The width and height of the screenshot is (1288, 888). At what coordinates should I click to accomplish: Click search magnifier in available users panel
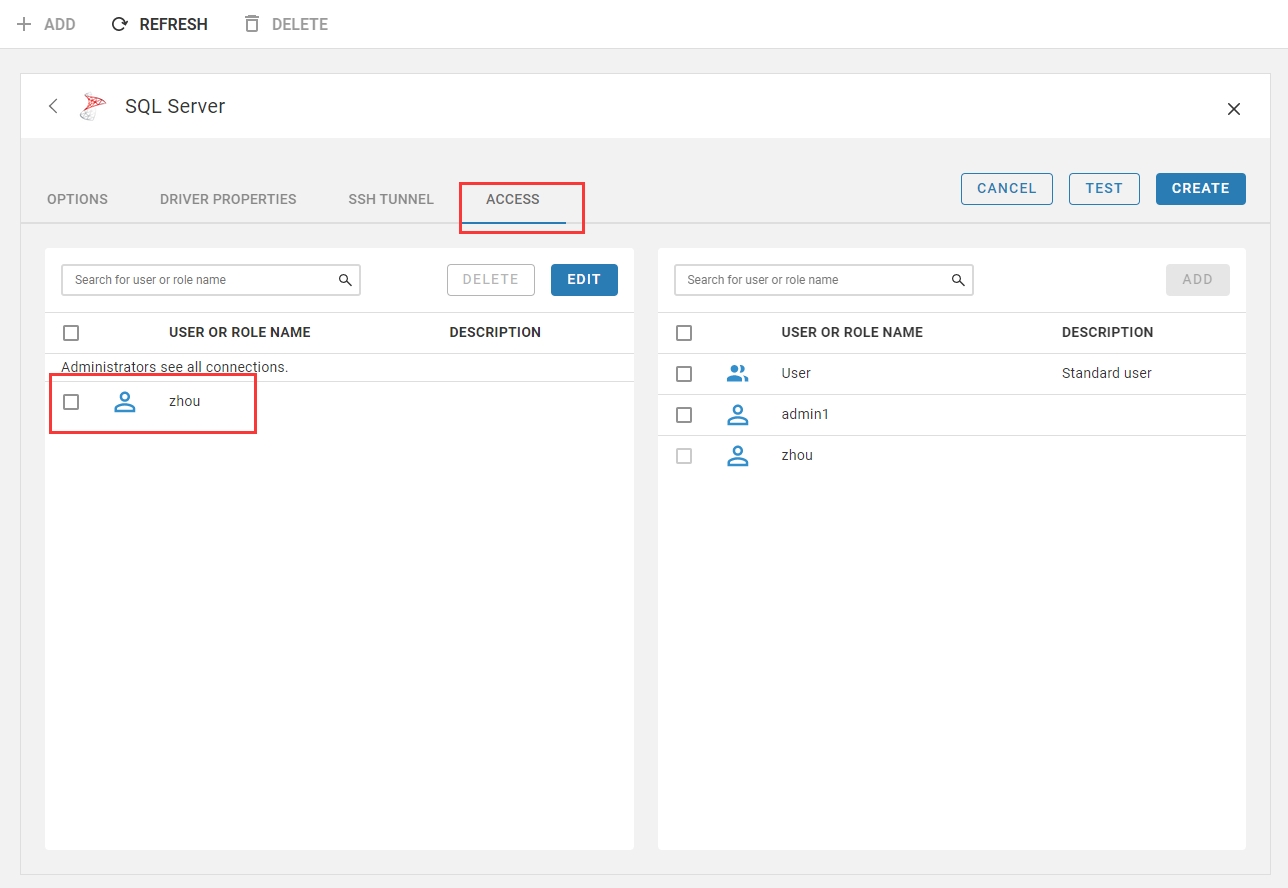[958, 280]
